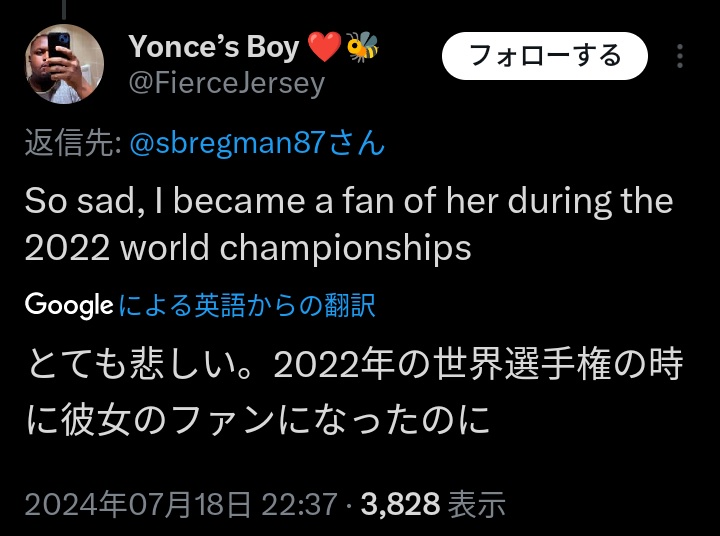720x536 pixels.
Task: Click the red heart emoji in name
Action: point(324,47)
